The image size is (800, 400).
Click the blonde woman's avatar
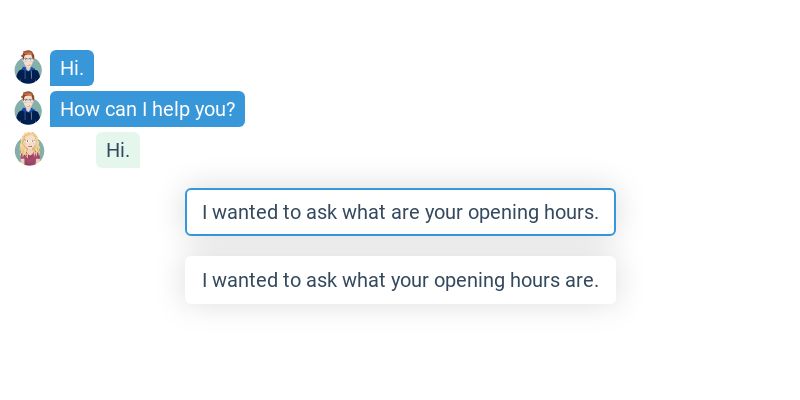pos(30,150)
